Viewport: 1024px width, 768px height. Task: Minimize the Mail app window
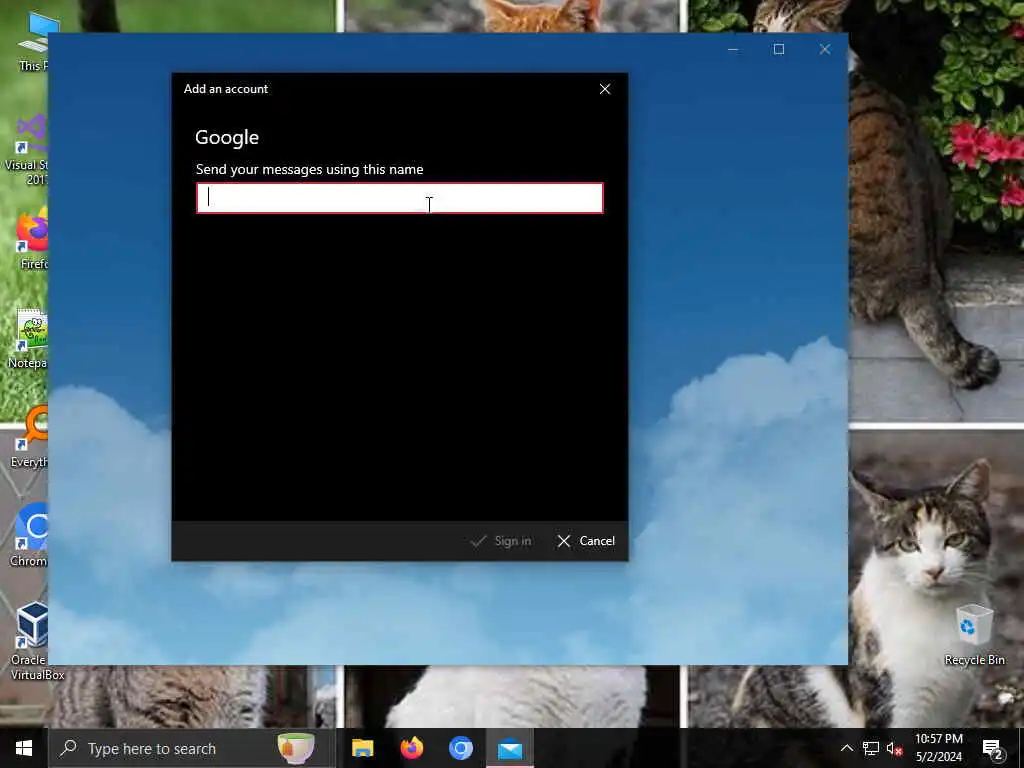(x=733, y=50)
